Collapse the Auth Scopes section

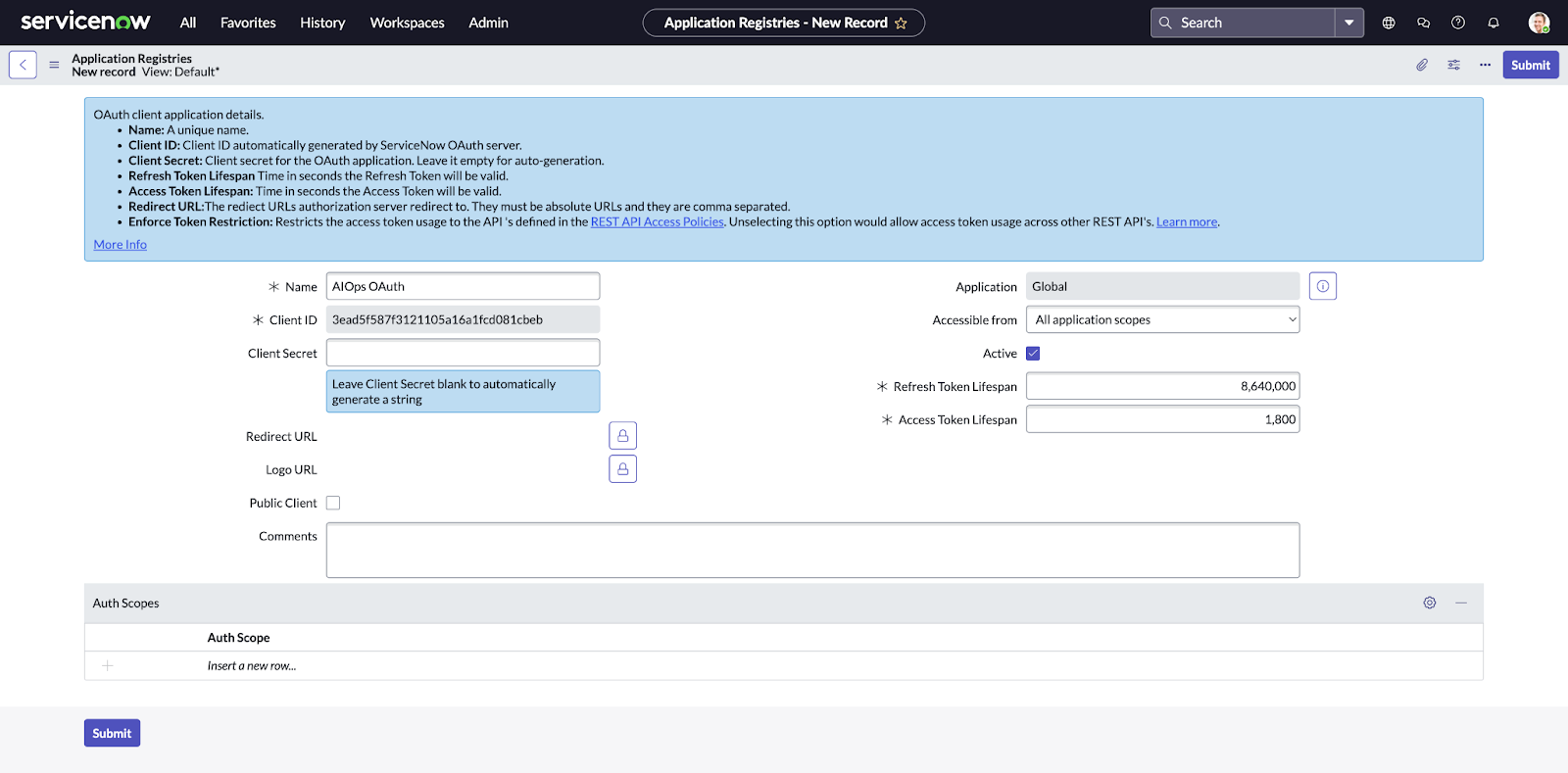point(1460,604)
